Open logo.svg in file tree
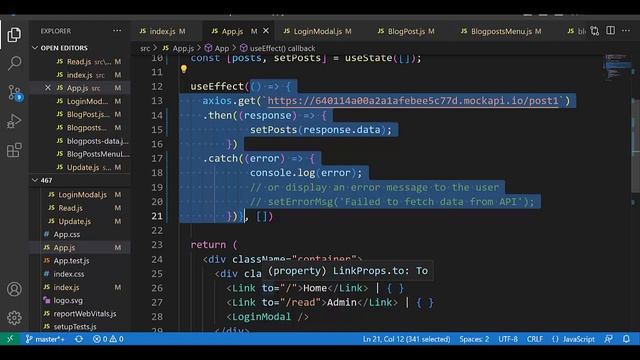The height and width of the screenshot is (360, 640). point(80,300)
